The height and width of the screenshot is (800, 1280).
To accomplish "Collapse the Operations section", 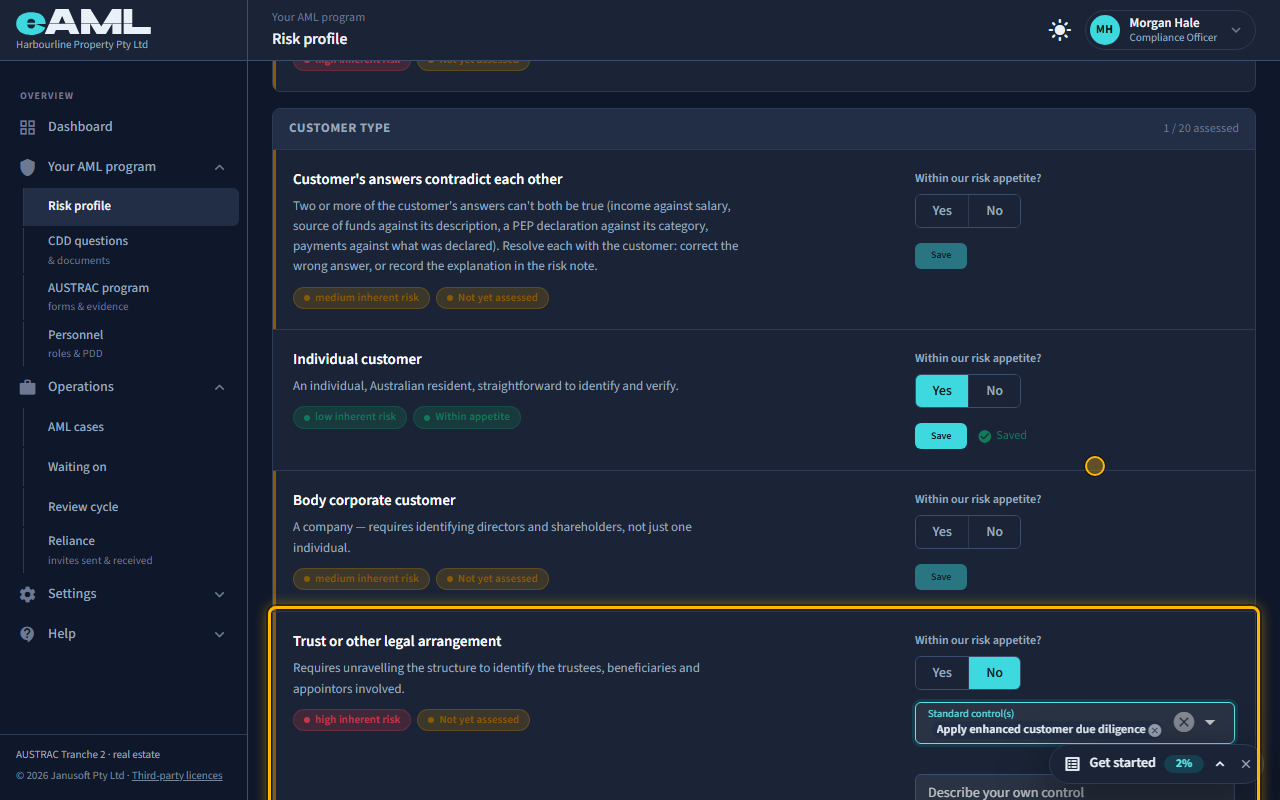I will point(220,387).
